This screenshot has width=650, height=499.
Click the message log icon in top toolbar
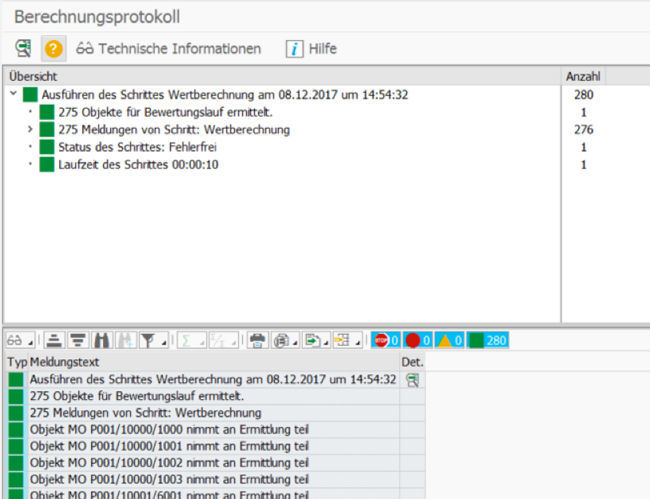(23, 49)
